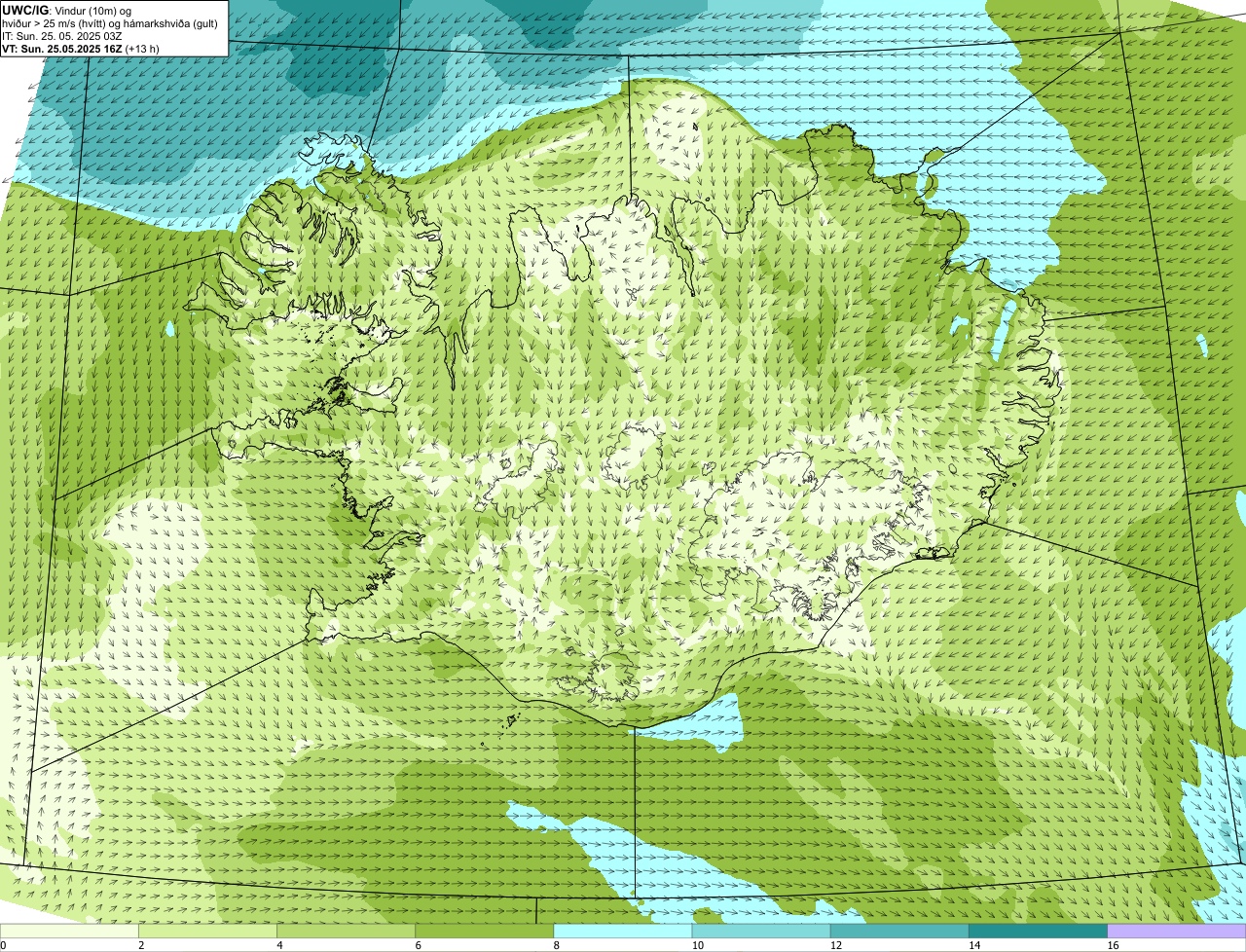Click the 14–16 m/s dark teal legend swatch
Screen dimensions: 1246x952
click(x=1038, y=931)
